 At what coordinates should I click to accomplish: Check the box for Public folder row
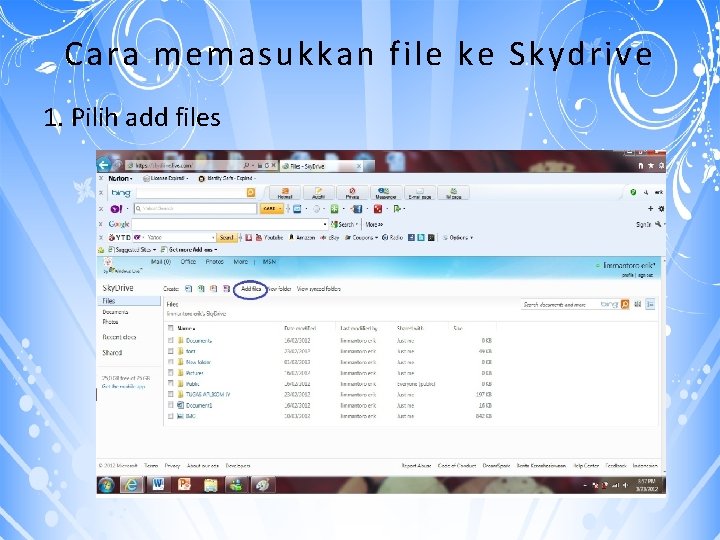171,383
